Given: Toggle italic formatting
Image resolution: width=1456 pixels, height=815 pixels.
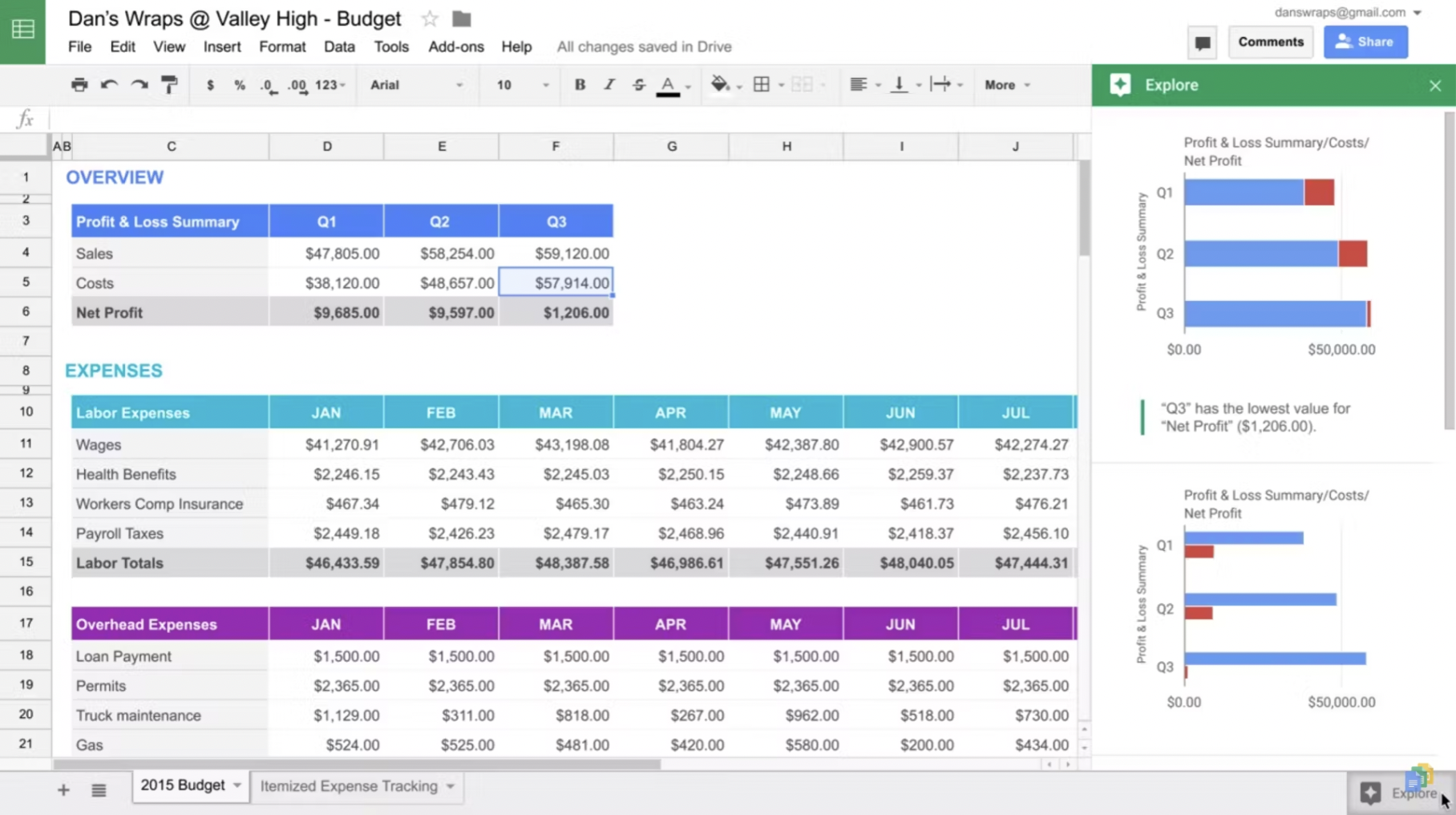Looking at the screenshot, I should click(x=609, y=84).
